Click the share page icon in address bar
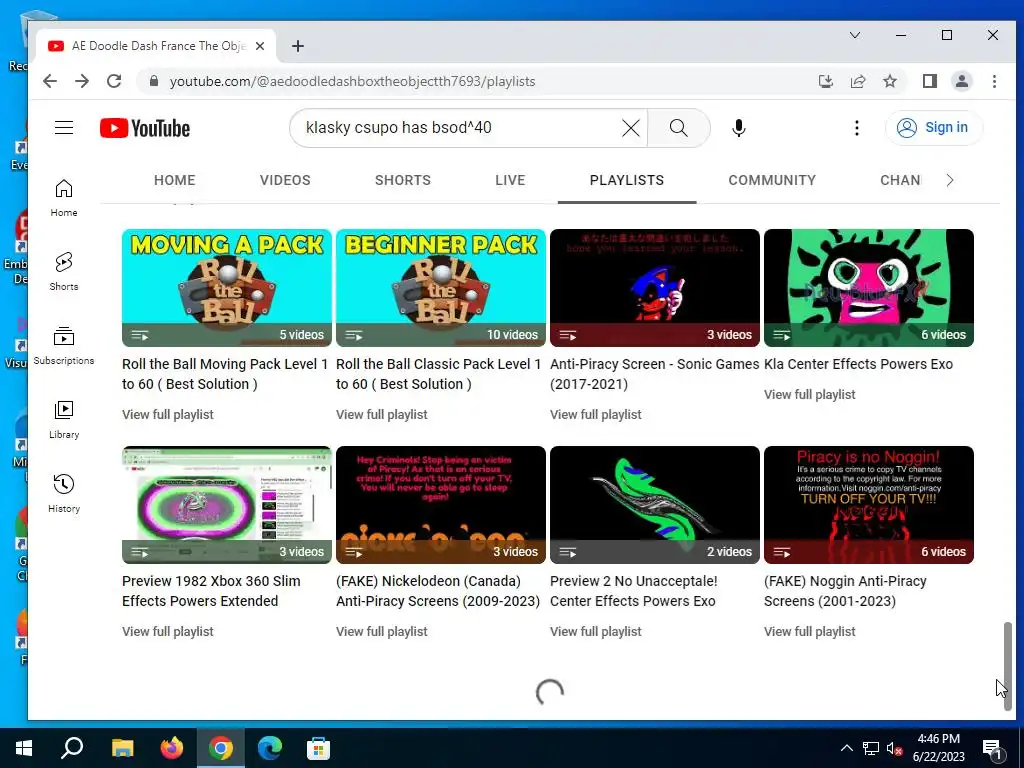This screenshot has height=768, width=1024. pyautogui.click(x=857, y=81)
